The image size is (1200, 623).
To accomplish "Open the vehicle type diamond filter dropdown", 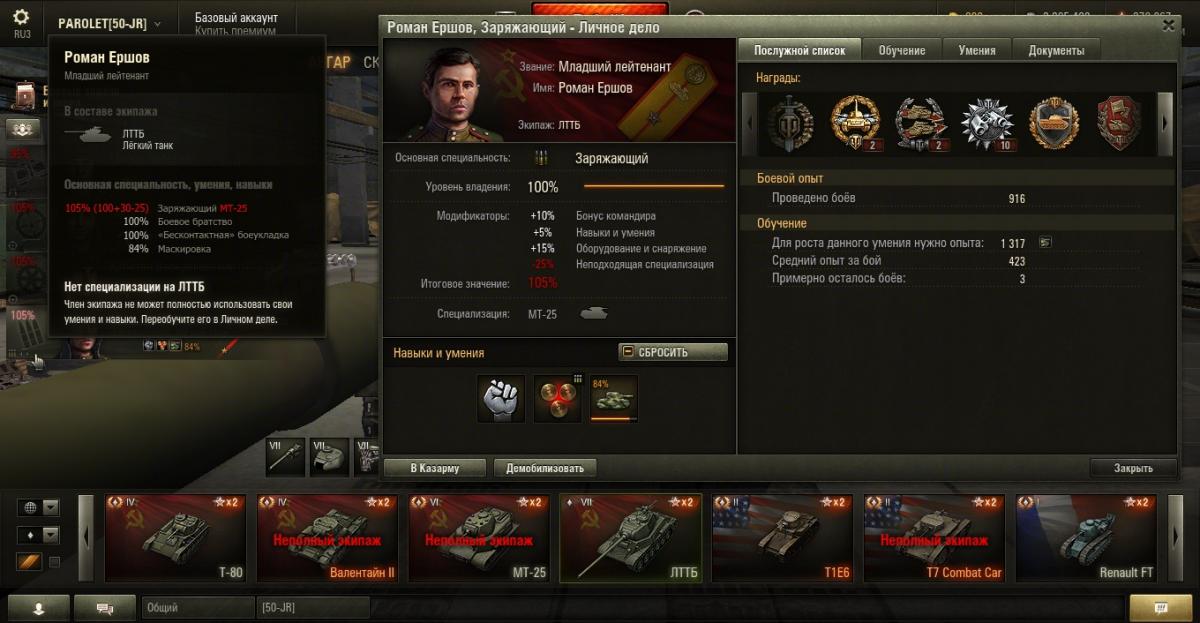I will click(39, 535).
